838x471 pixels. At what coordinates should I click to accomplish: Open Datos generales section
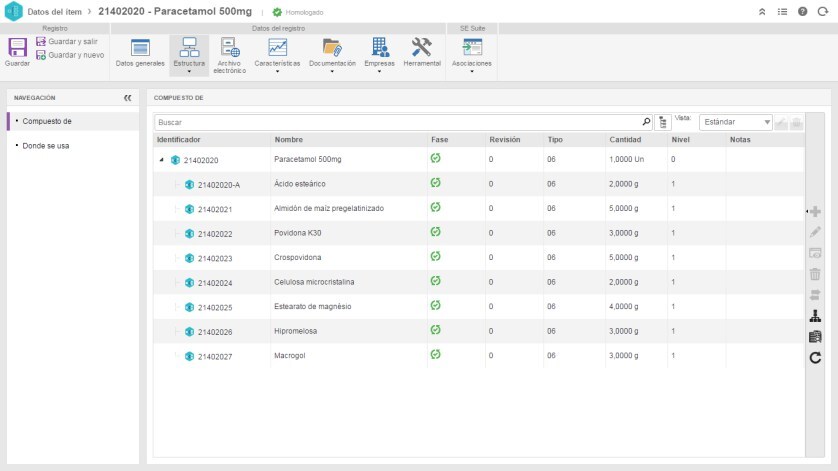tap(140, 53)
